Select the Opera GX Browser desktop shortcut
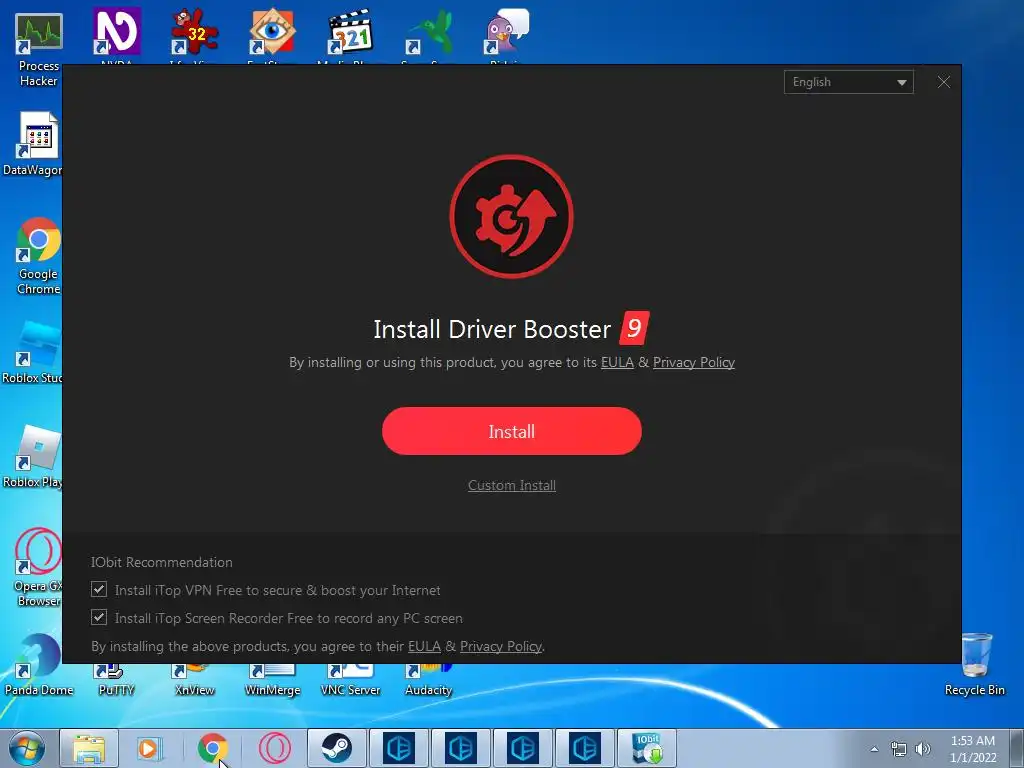 coord(38,567)
